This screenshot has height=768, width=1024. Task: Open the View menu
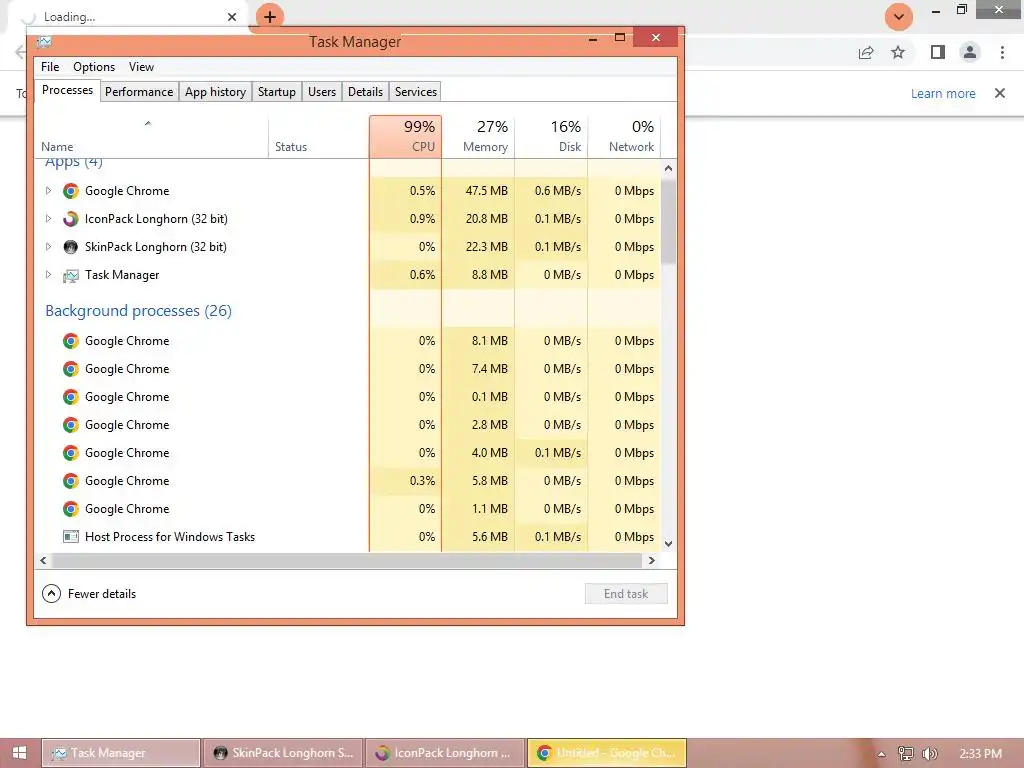point(141,67)
